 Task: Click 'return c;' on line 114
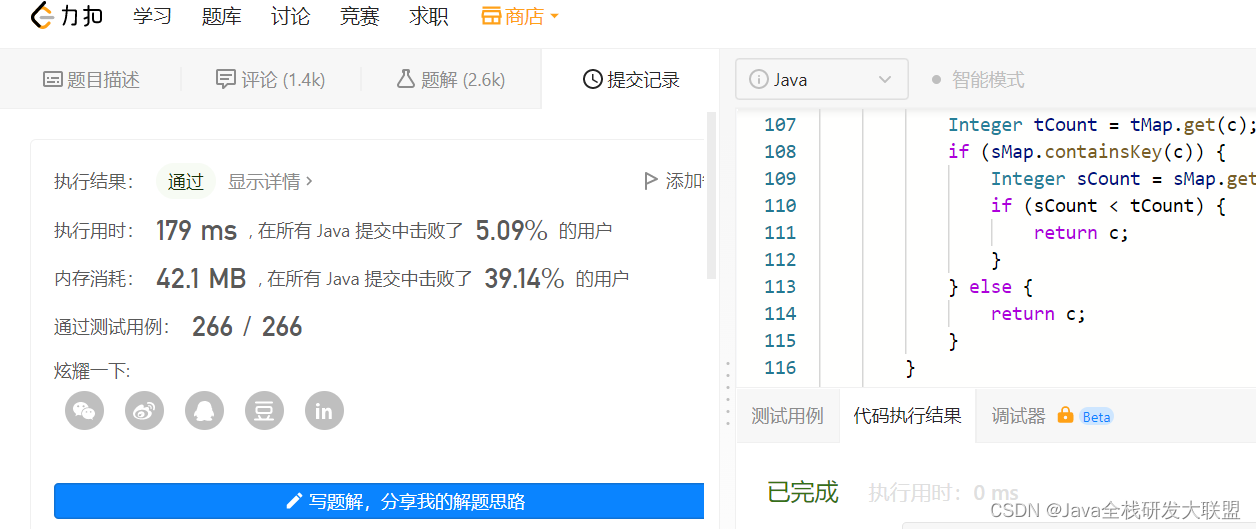1038,314
